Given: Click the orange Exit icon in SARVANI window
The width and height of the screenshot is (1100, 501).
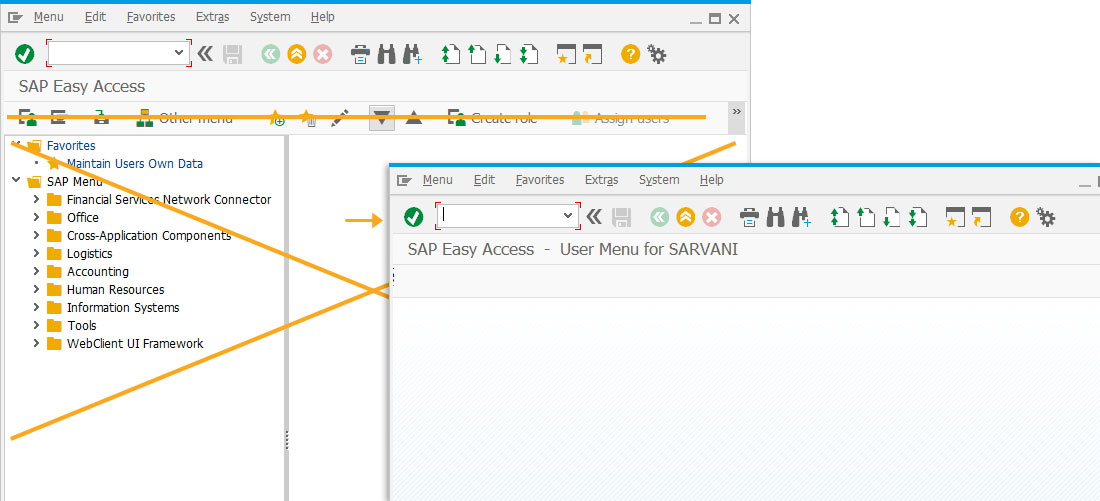Looking at the screenshot, I should click(685, 217).
